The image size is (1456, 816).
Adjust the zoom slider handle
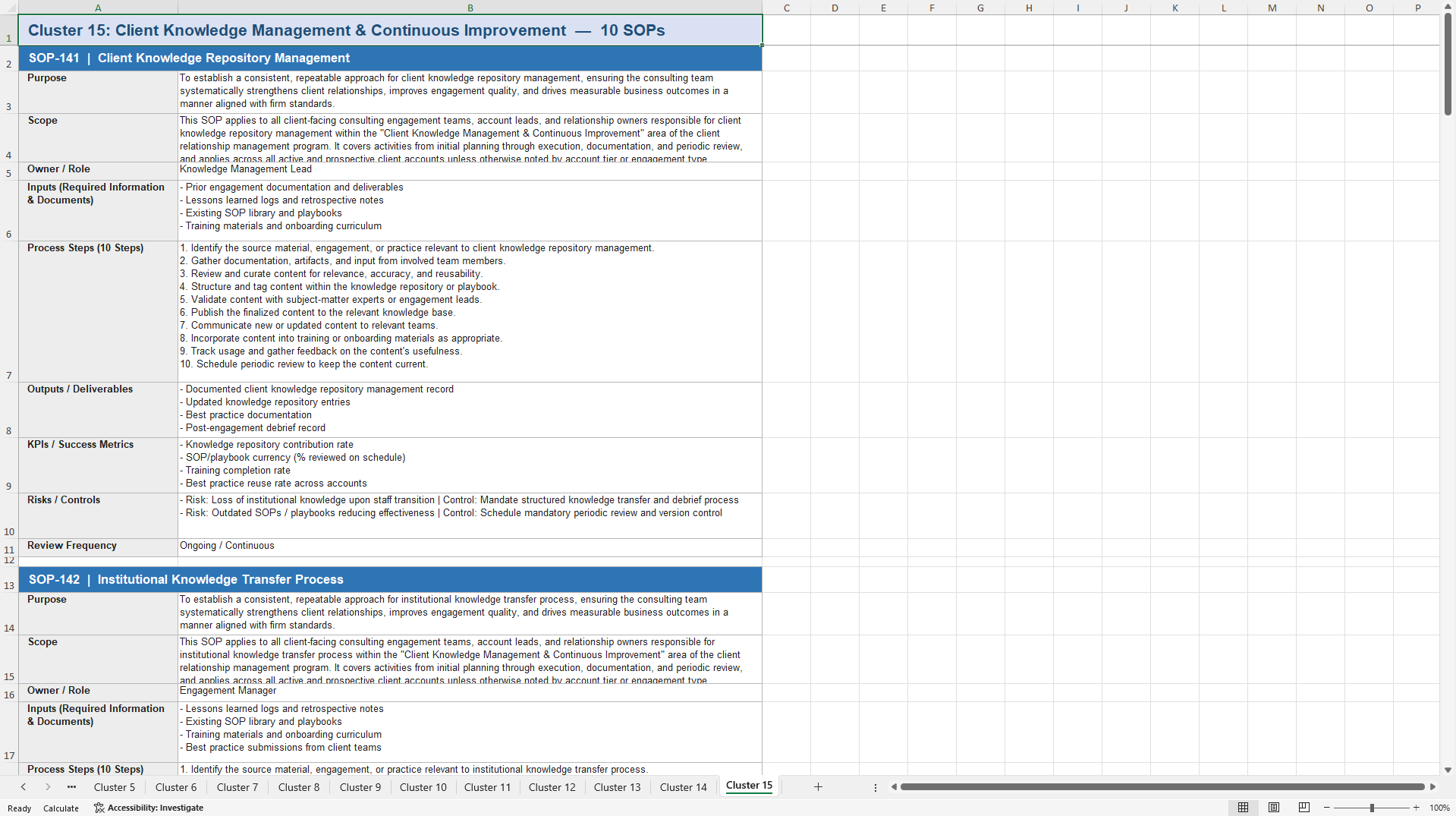point(1372,808)
